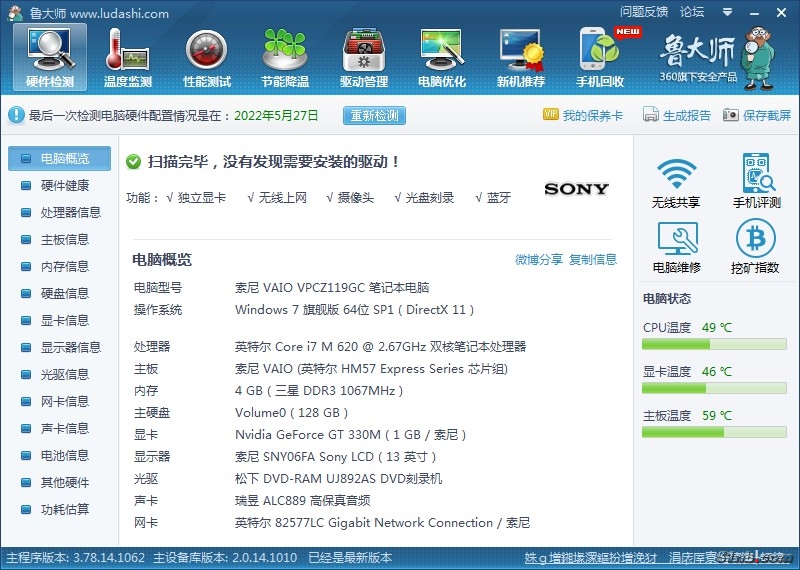Click the 英特尔 82577LC Gigabit network text

point(383,523)
